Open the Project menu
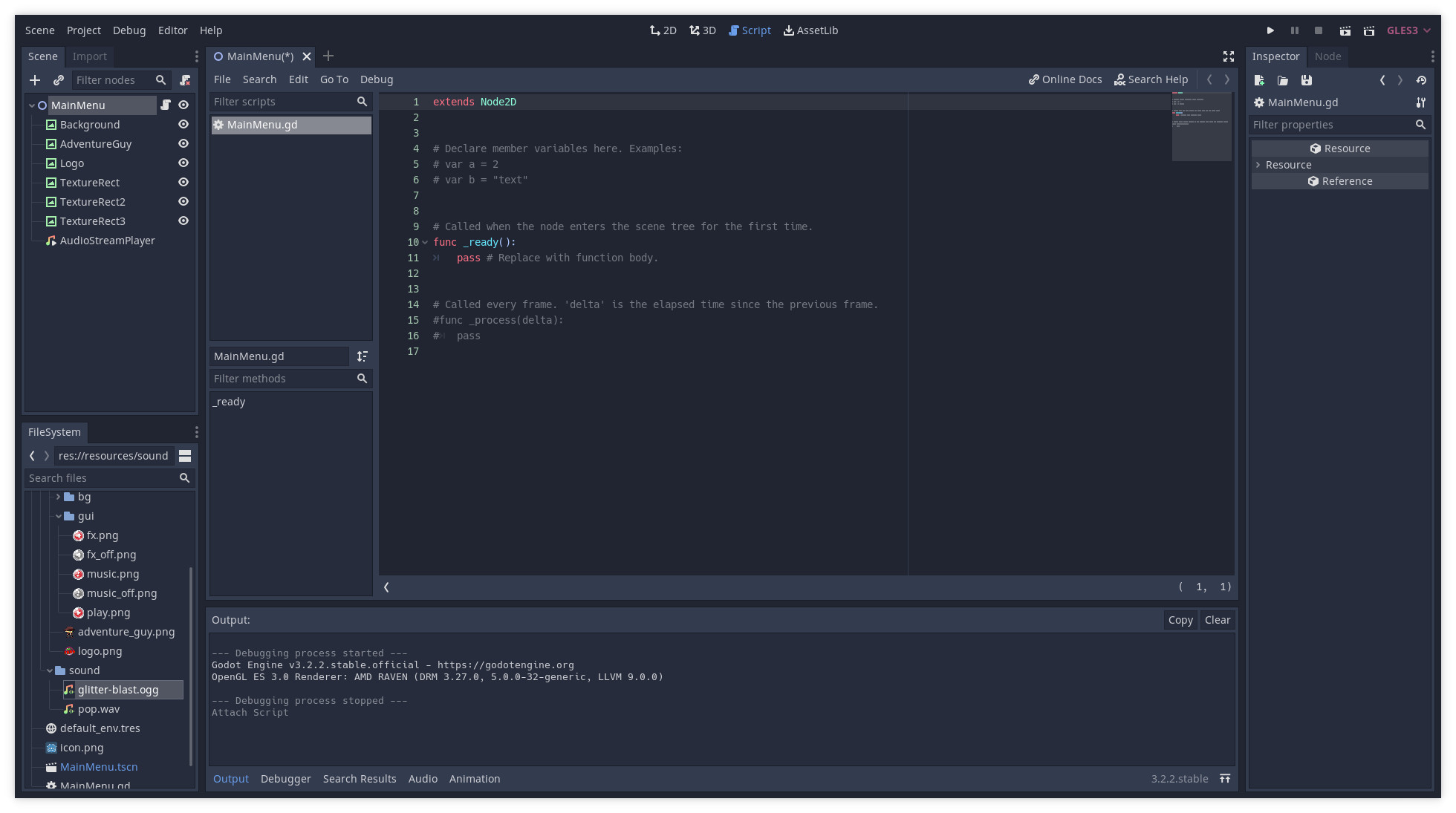Viewport: 1456px width, 813px height. point(83,30)
